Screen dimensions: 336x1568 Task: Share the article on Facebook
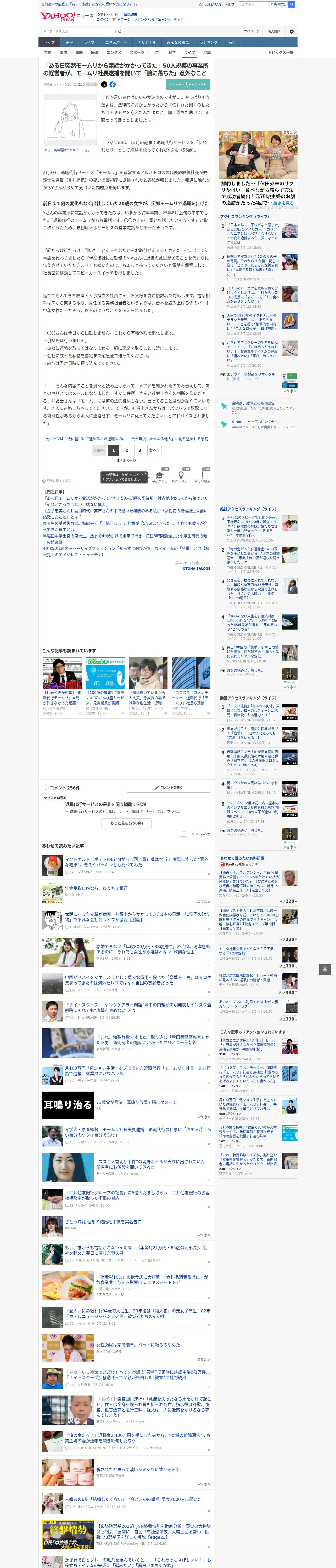click(x=112, y=85)
